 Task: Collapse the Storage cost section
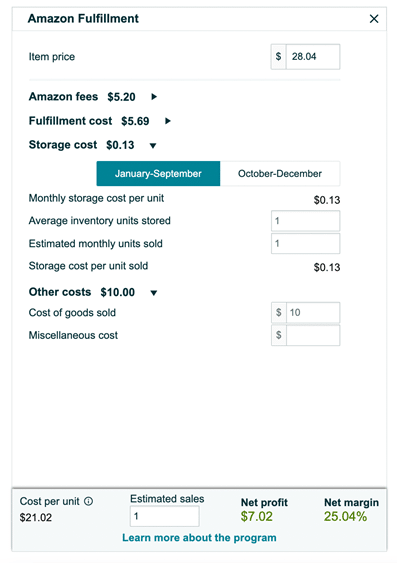pos(153,145)
